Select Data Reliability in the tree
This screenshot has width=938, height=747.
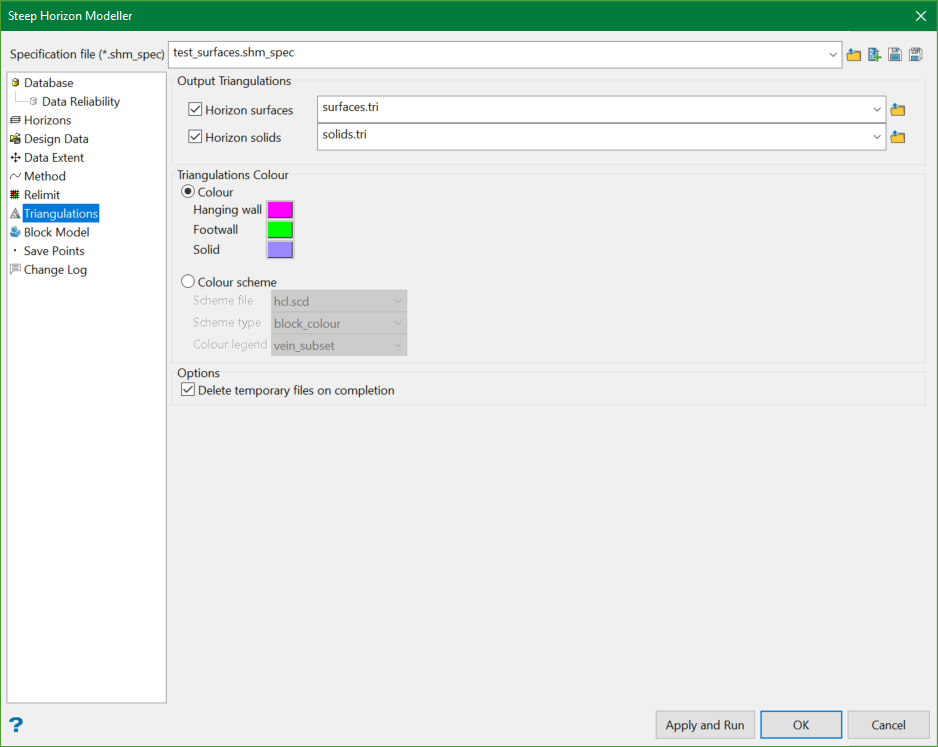80,101
